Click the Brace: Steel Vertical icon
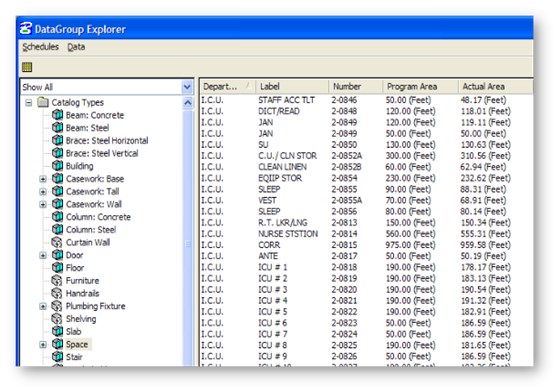This screenshot has width=560, height=392. pyautogui.click(x=57, y=153)
